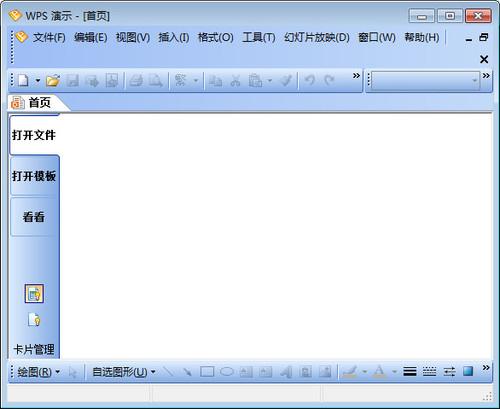
Task: Click the New document icon
Action: [23, 81]
